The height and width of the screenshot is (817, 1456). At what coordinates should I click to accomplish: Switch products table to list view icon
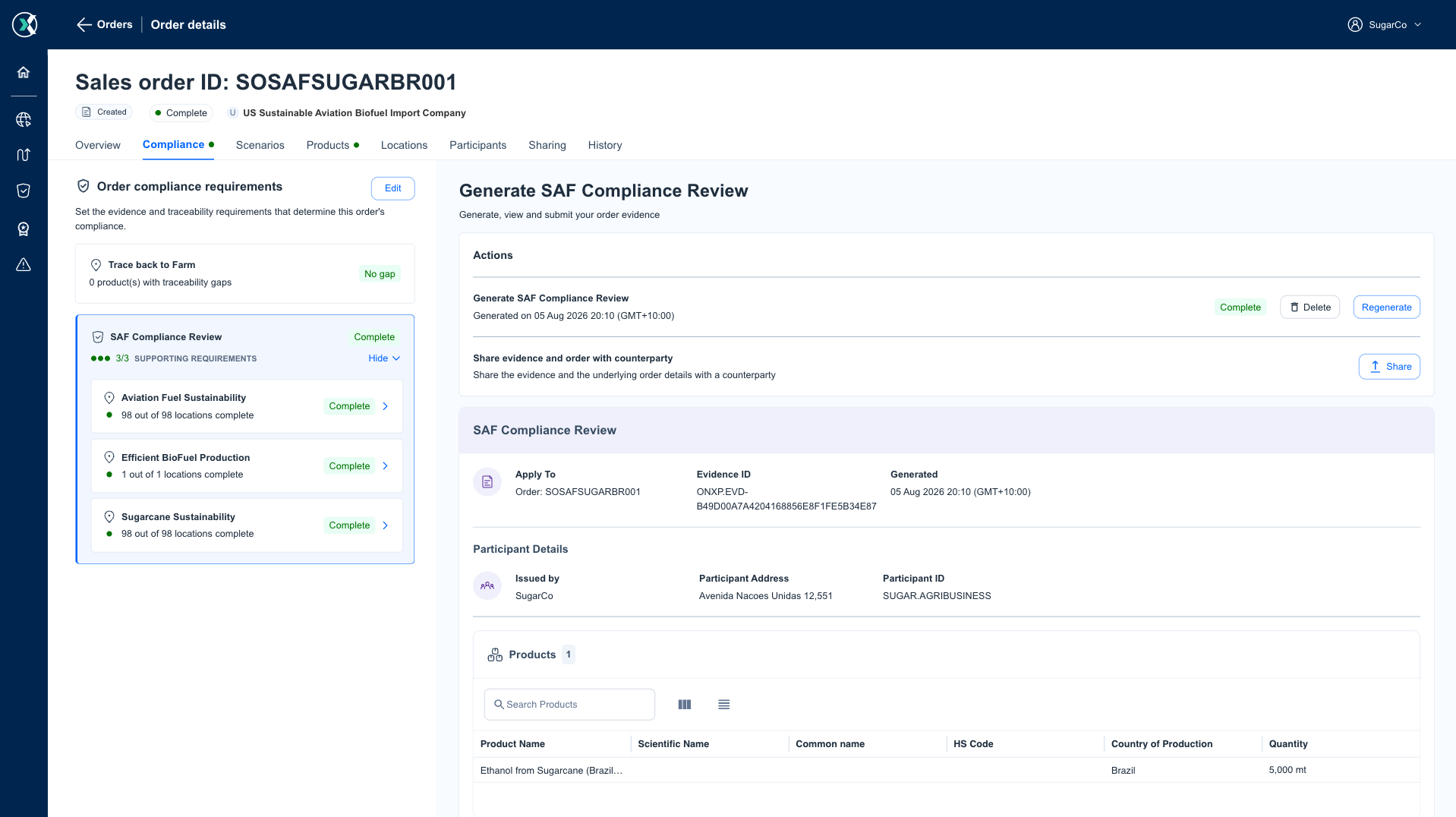(724, 705)
